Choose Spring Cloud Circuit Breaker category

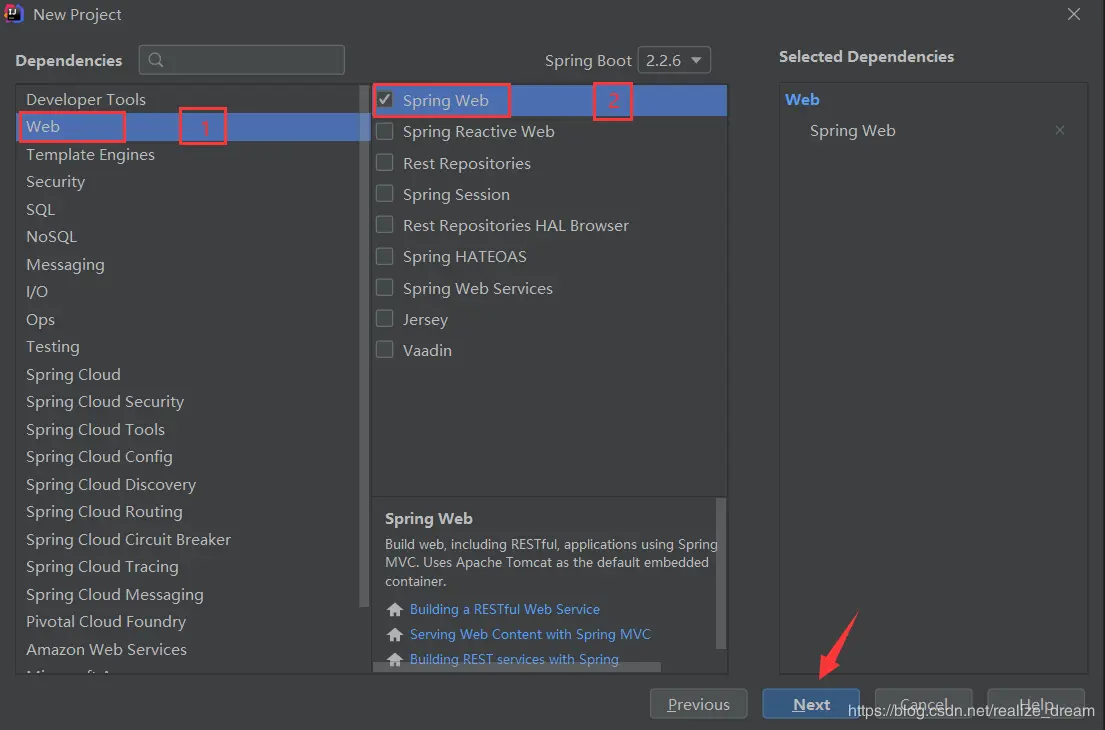[188, 539]
